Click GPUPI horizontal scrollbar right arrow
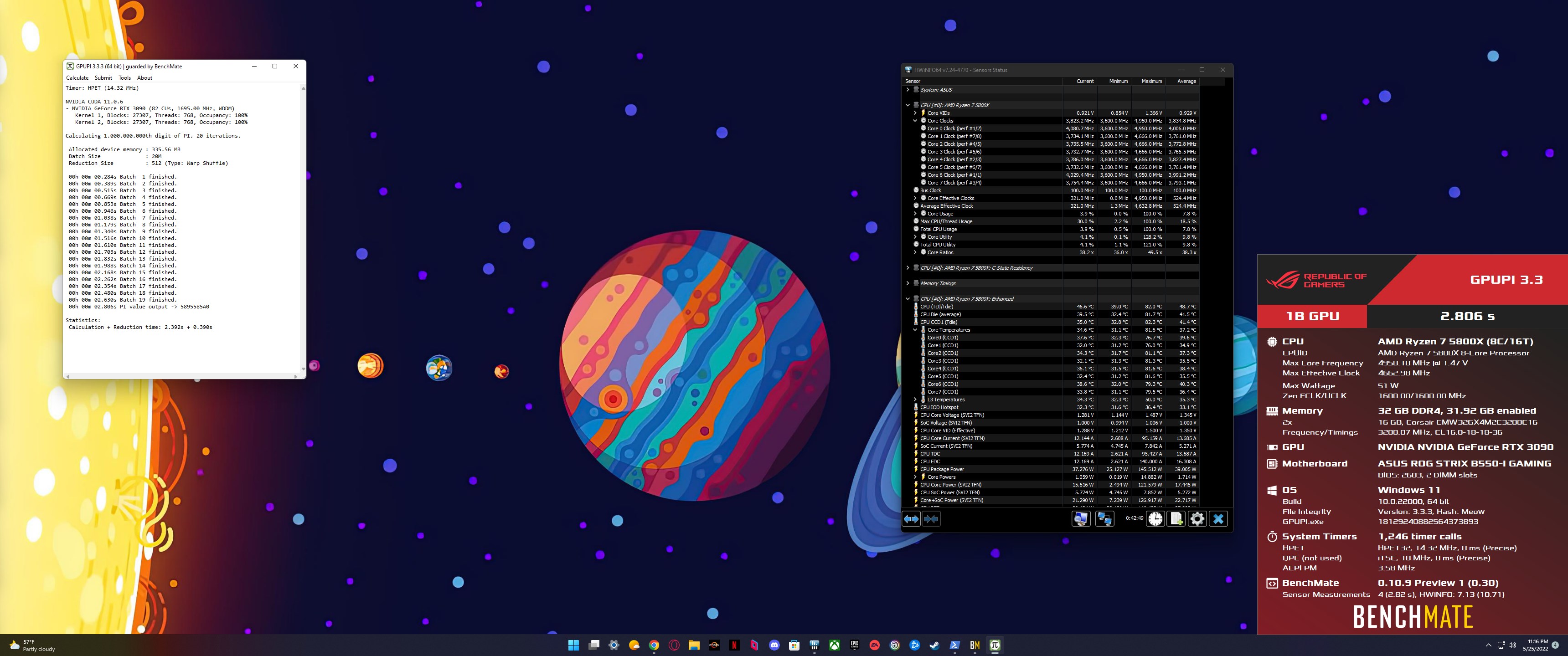The height and width of the screenshot is (656, 1568). (296, 377)
